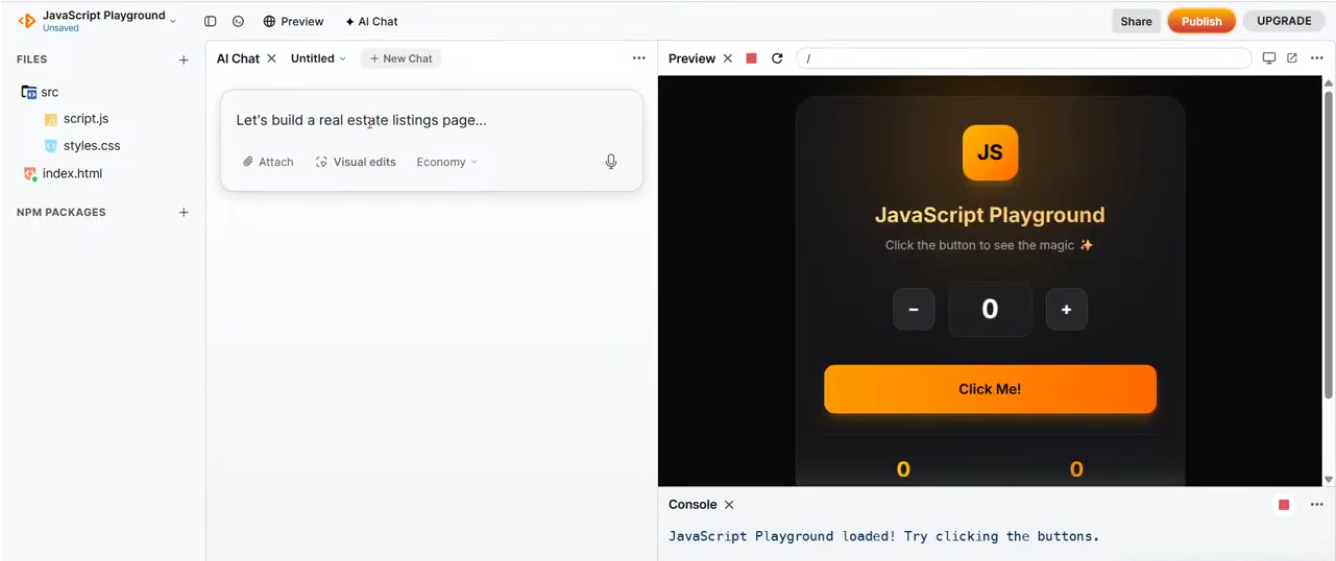Decrement counter with minus button
1336x561 pixels.
tap(913, 310)
